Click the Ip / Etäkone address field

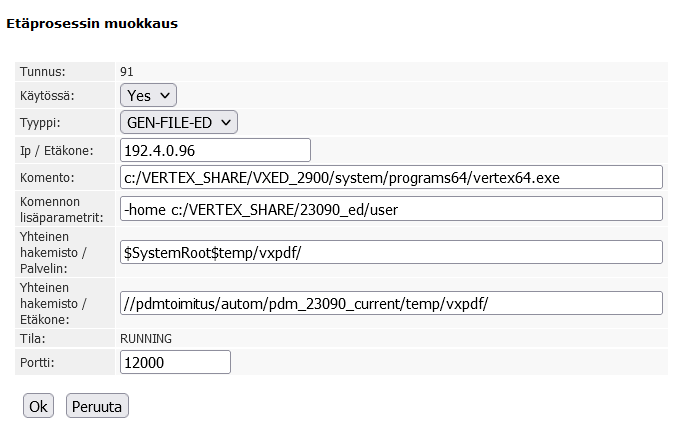[x=215, y=150]
